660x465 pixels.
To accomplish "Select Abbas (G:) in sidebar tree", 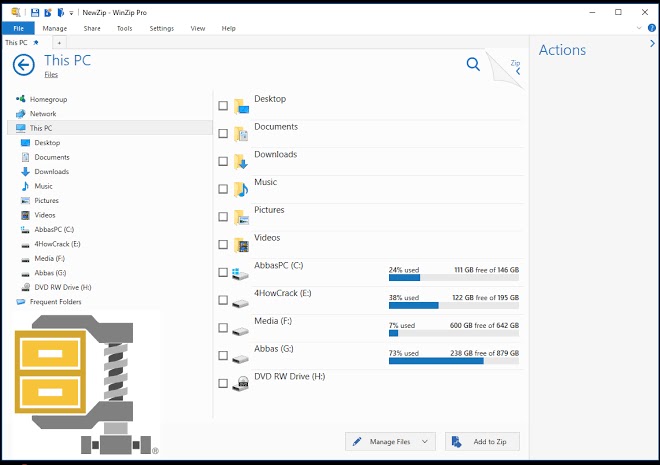I will [50, 273].
